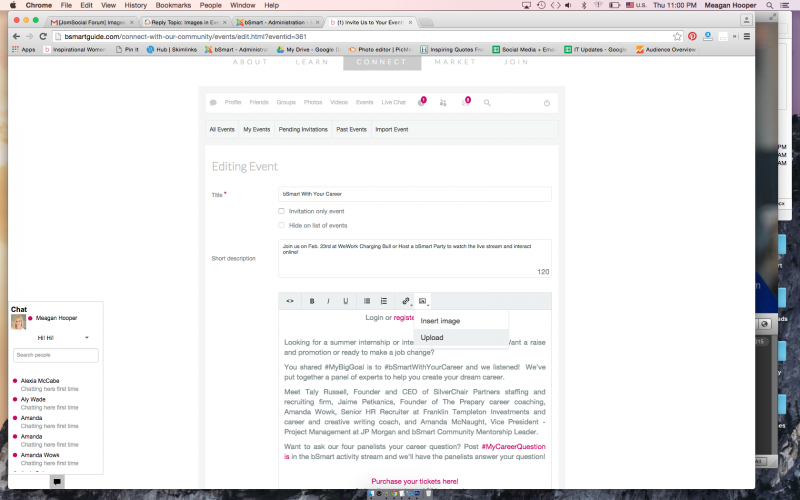Go to Videos in the community toolbar
The width and height of the screenshot is (800, 500).
tap(339, 103)
